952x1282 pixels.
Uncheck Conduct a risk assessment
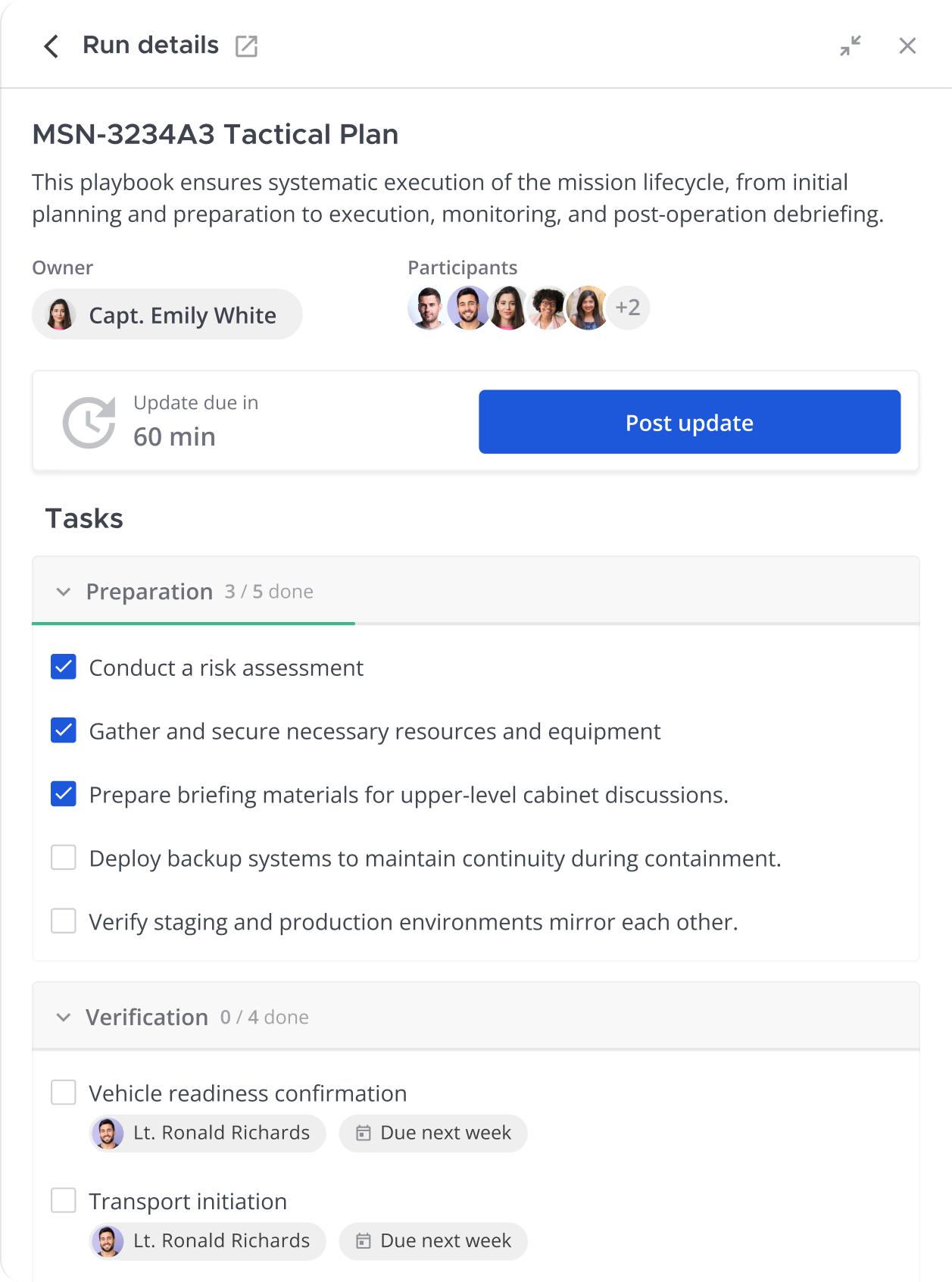pos(64,667)
